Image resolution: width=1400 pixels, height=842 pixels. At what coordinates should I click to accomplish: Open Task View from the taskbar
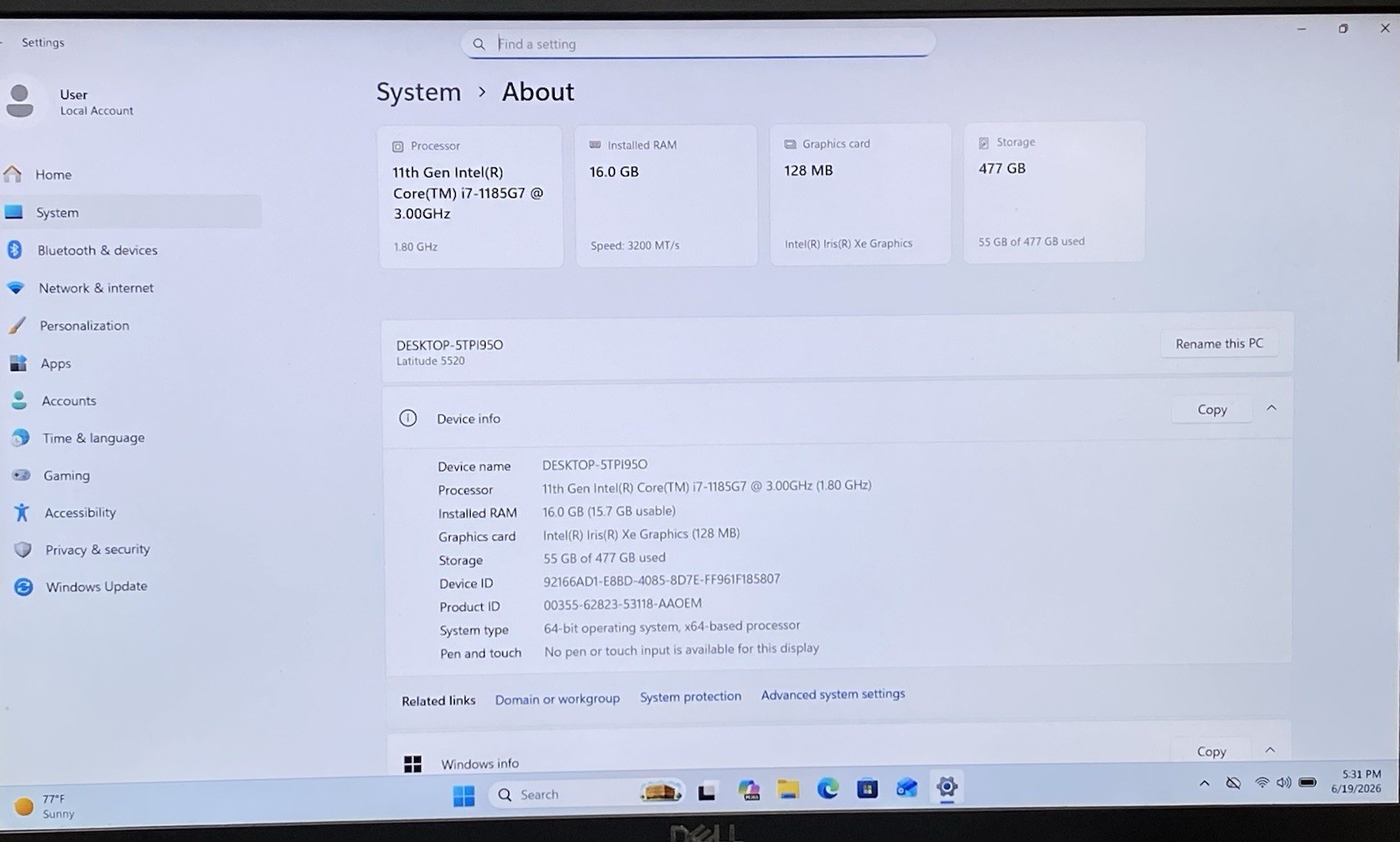tap(707, 792)
